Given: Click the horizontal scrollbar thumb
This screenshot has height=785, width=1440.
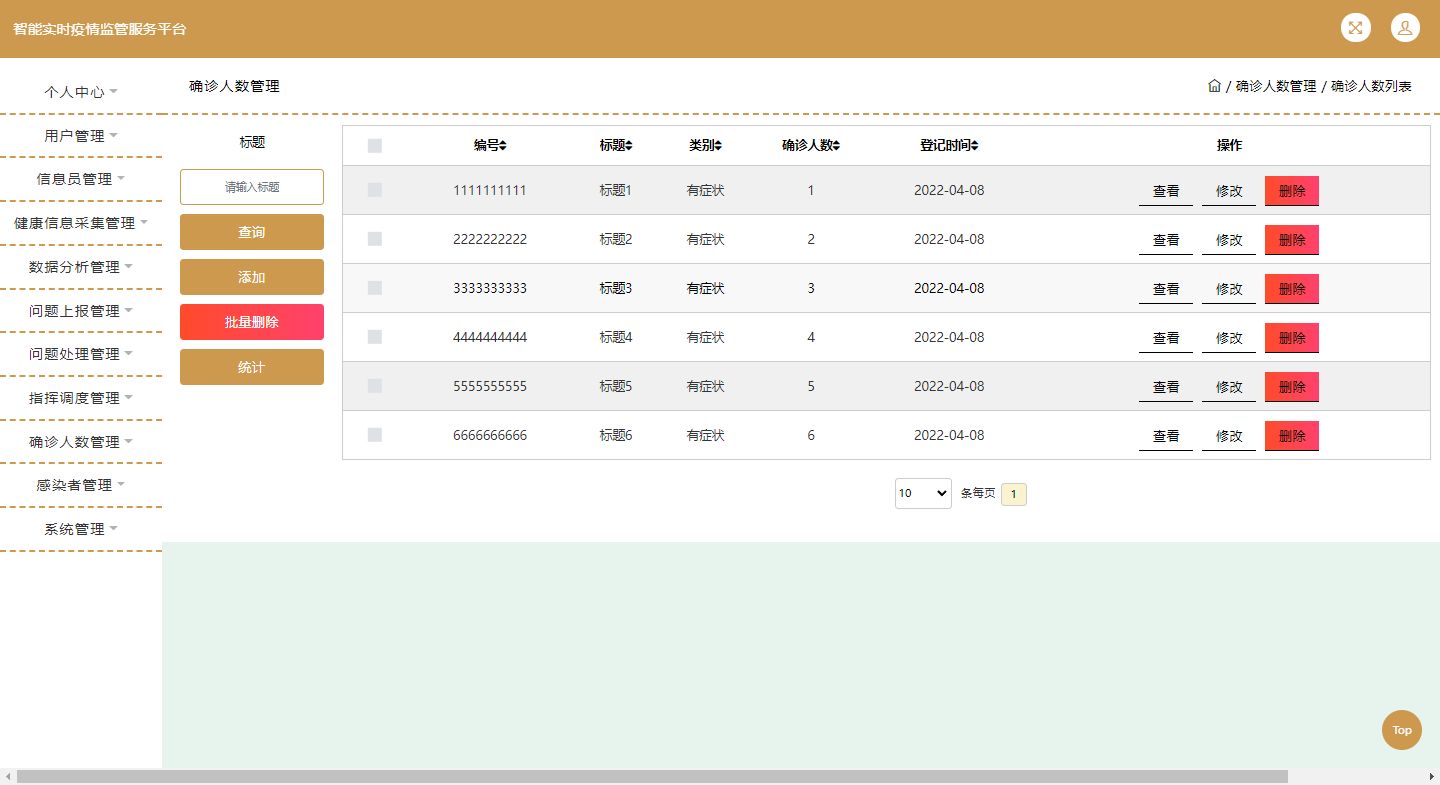Looking at the screenshot, I should [652, 776].
